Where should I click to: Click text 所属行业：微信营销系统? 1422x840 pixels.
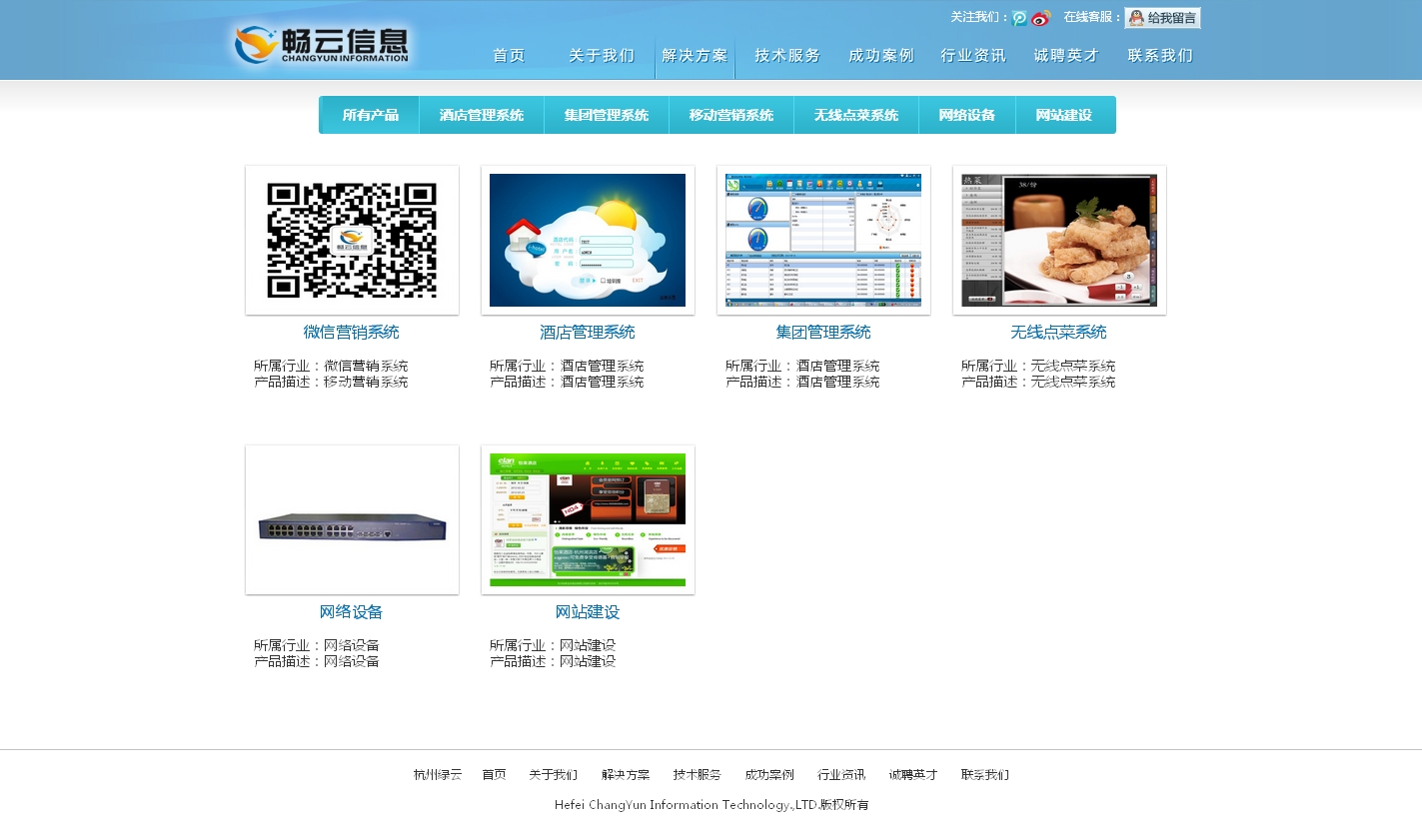pos(331,367)
